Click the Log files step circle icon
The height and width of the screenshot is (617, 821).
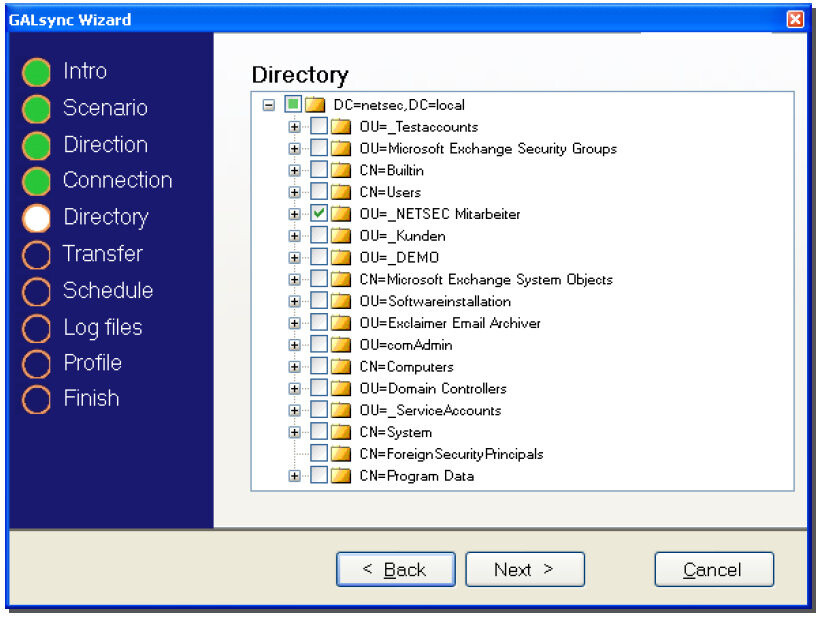[x=36, y=328]
